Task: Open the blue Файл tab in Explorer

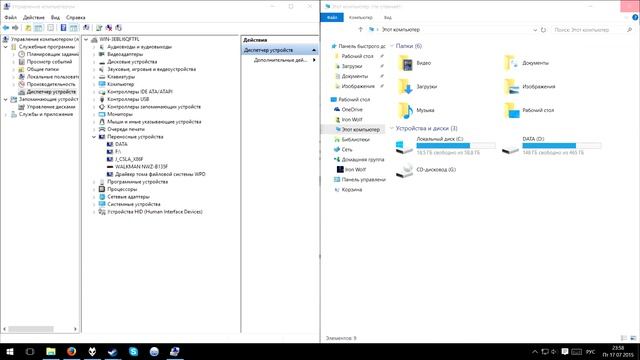Action: (x=332, y=18)
